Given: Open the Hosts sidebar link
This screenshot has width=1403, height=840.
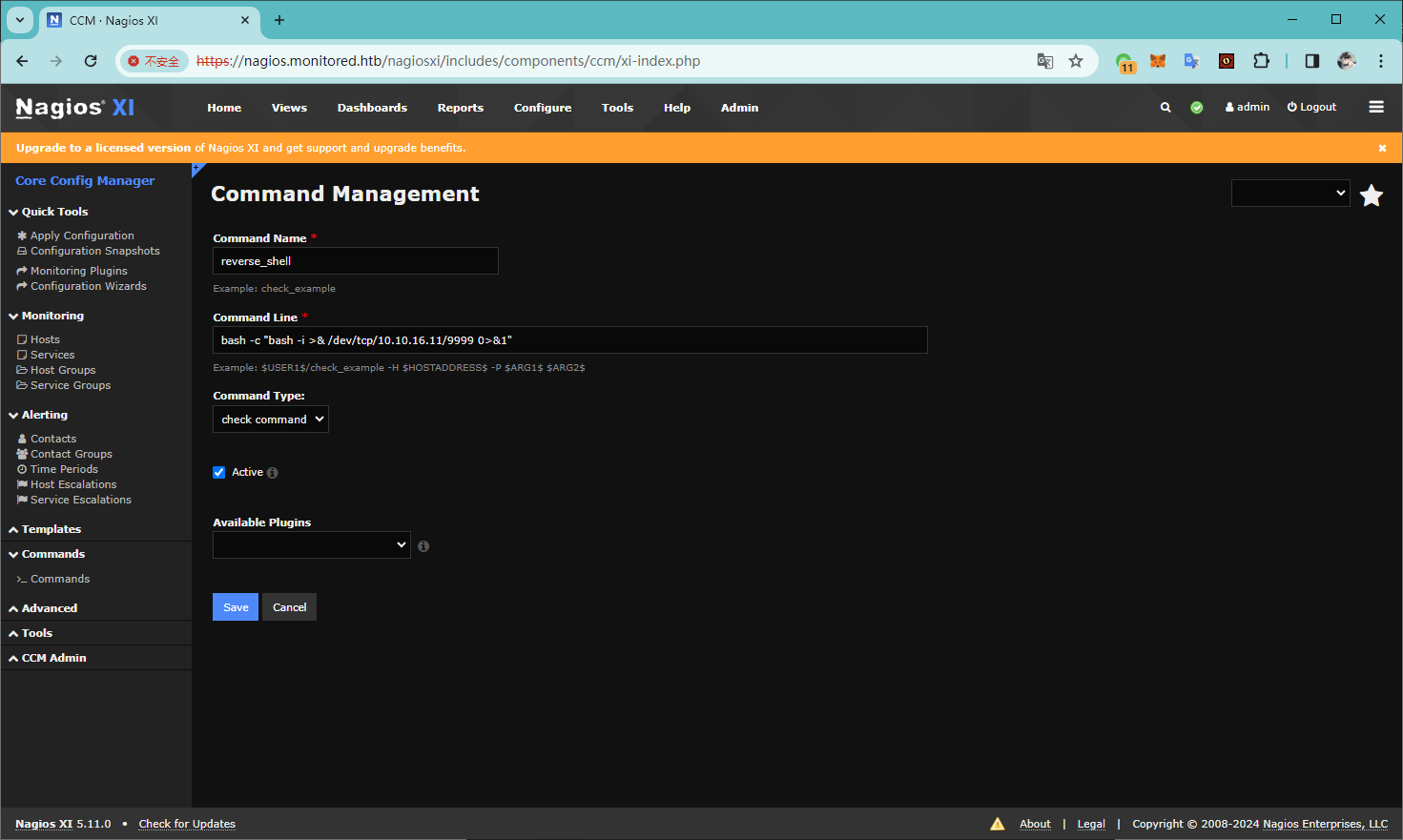Looking at the screenshot, I should click(x=45, y=339).
